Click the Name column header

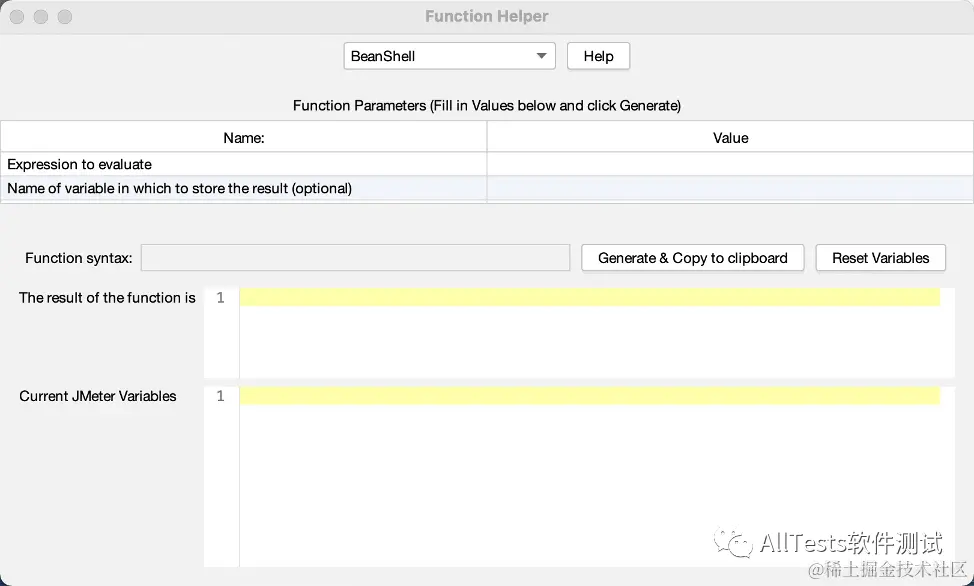point(244,138)
